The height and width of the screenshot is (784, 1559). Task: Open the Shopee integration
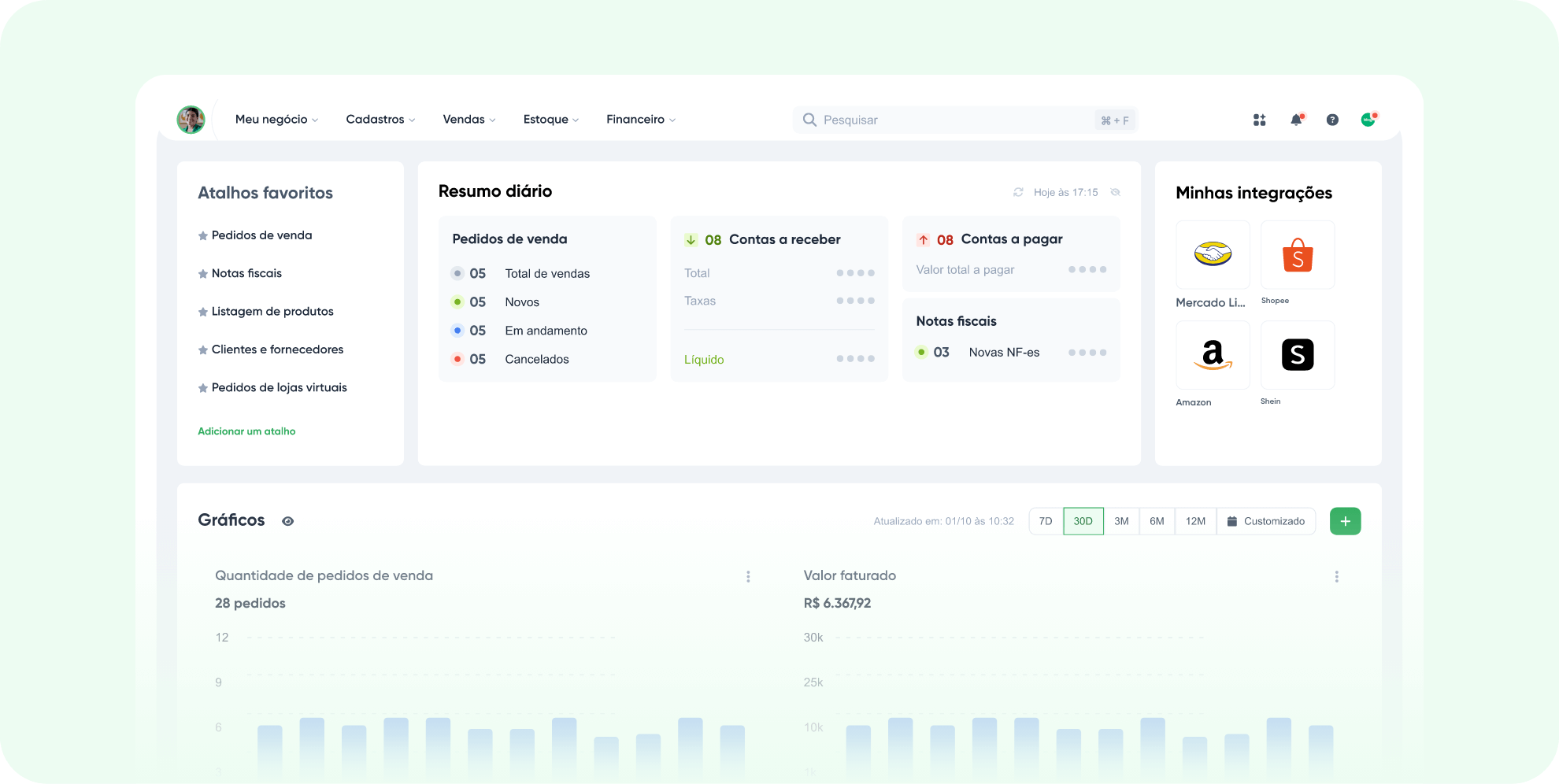click(x=1298, y=255)
